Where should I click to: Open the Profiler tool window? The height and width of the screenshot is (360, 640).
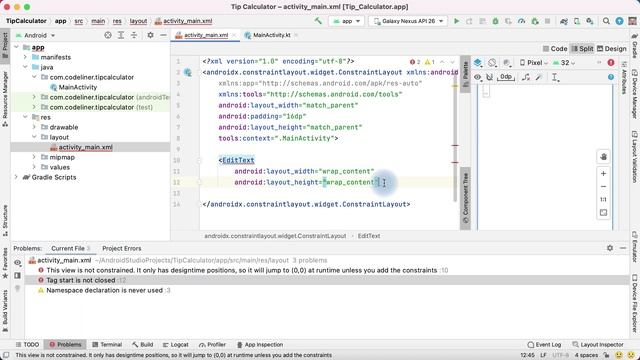click(212, 344)
